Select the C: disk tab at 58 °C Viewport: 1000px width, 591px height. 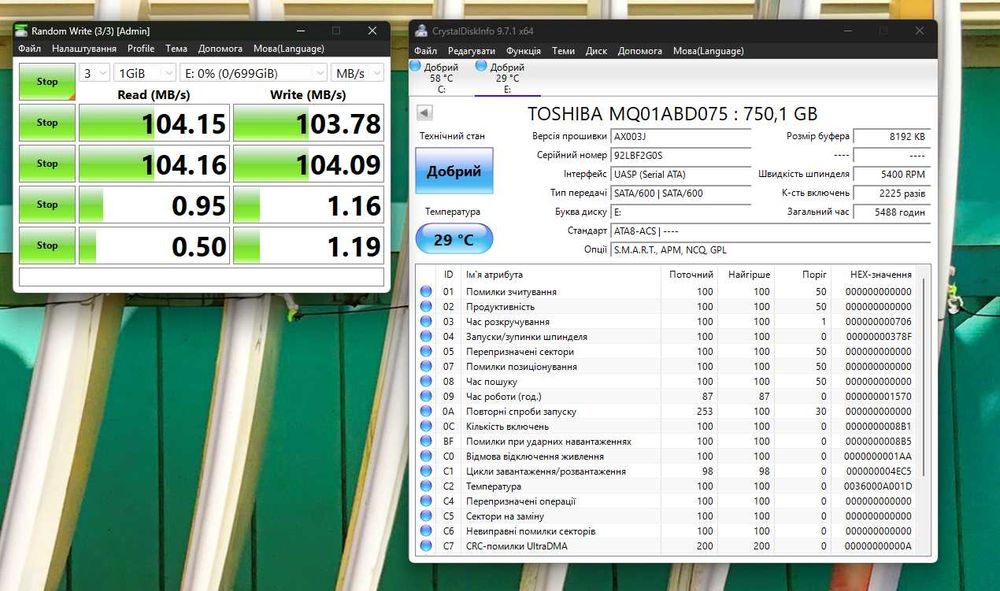tap(441, 78)
